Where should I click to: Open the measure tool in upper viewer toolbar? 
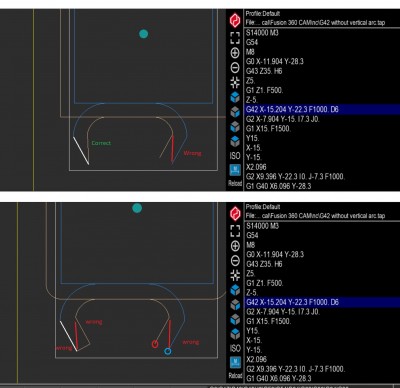click(x=235, y=170)
